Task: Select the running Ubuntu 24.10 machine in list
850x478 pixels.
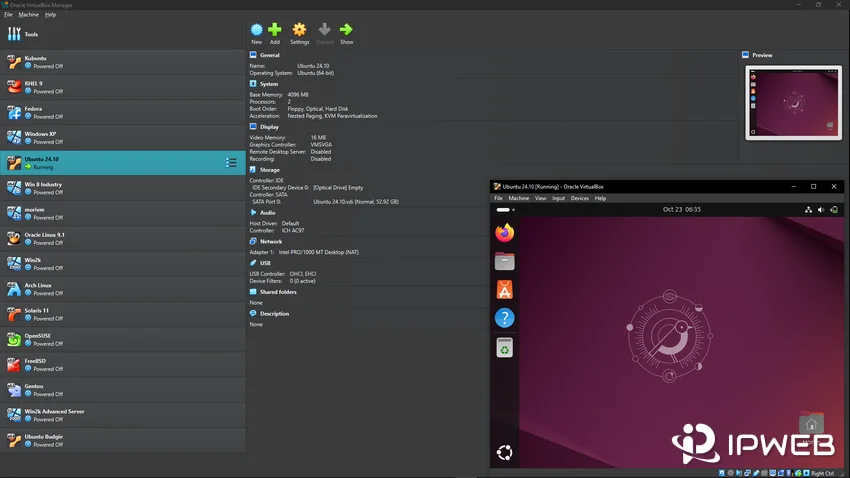Action: (123, 163)
